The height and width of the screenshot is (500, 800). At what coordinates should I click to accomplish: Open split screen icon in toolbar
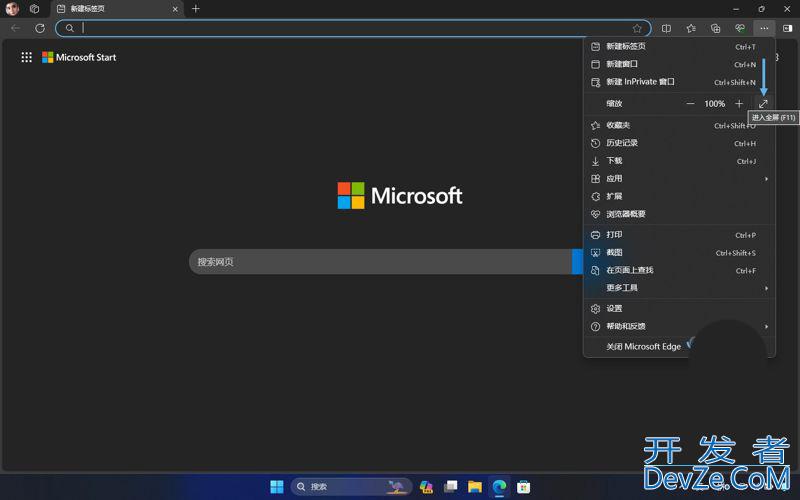[x=666, y=29]
